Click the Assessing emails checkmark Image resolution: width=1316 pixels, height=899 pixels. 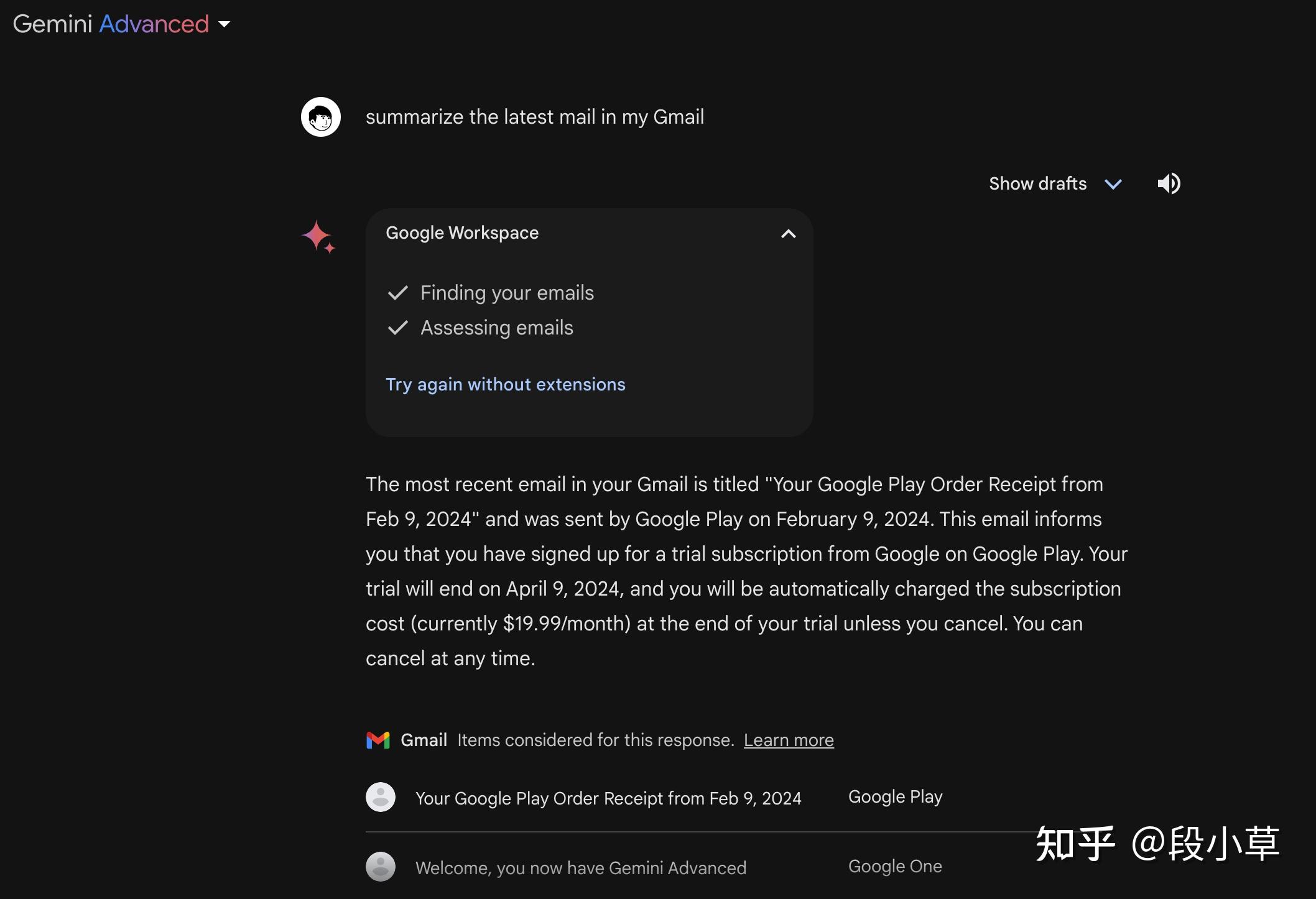click(397, 328)
